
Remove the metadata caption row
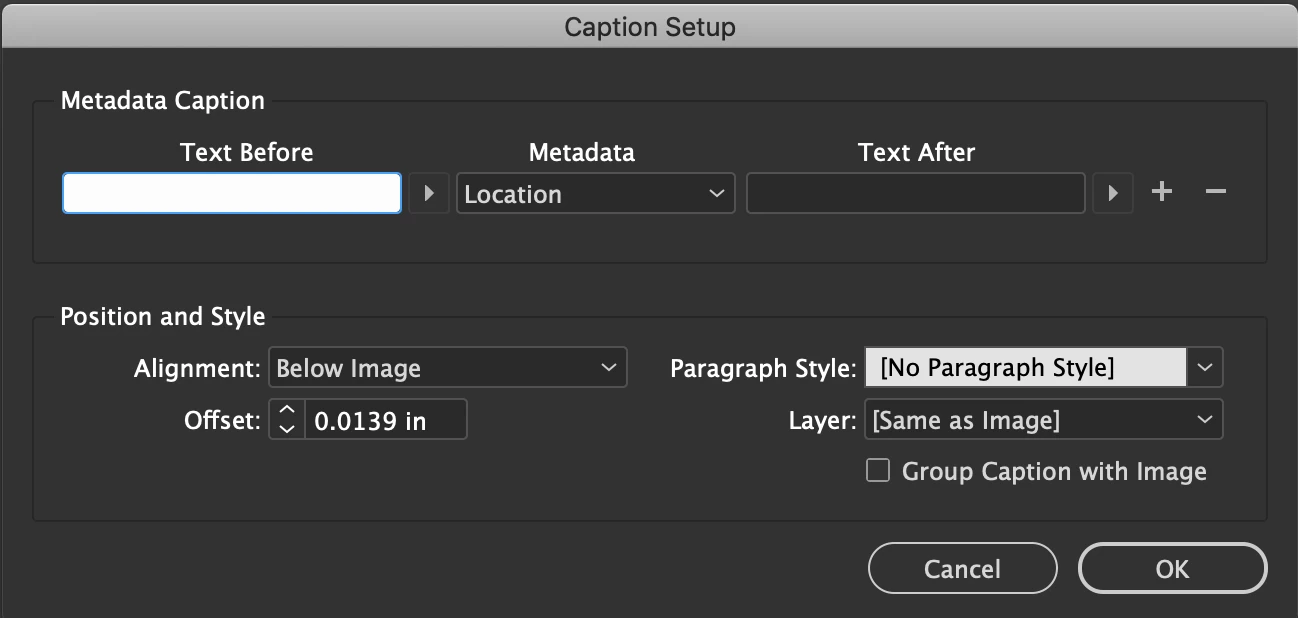click(1215, 192)
